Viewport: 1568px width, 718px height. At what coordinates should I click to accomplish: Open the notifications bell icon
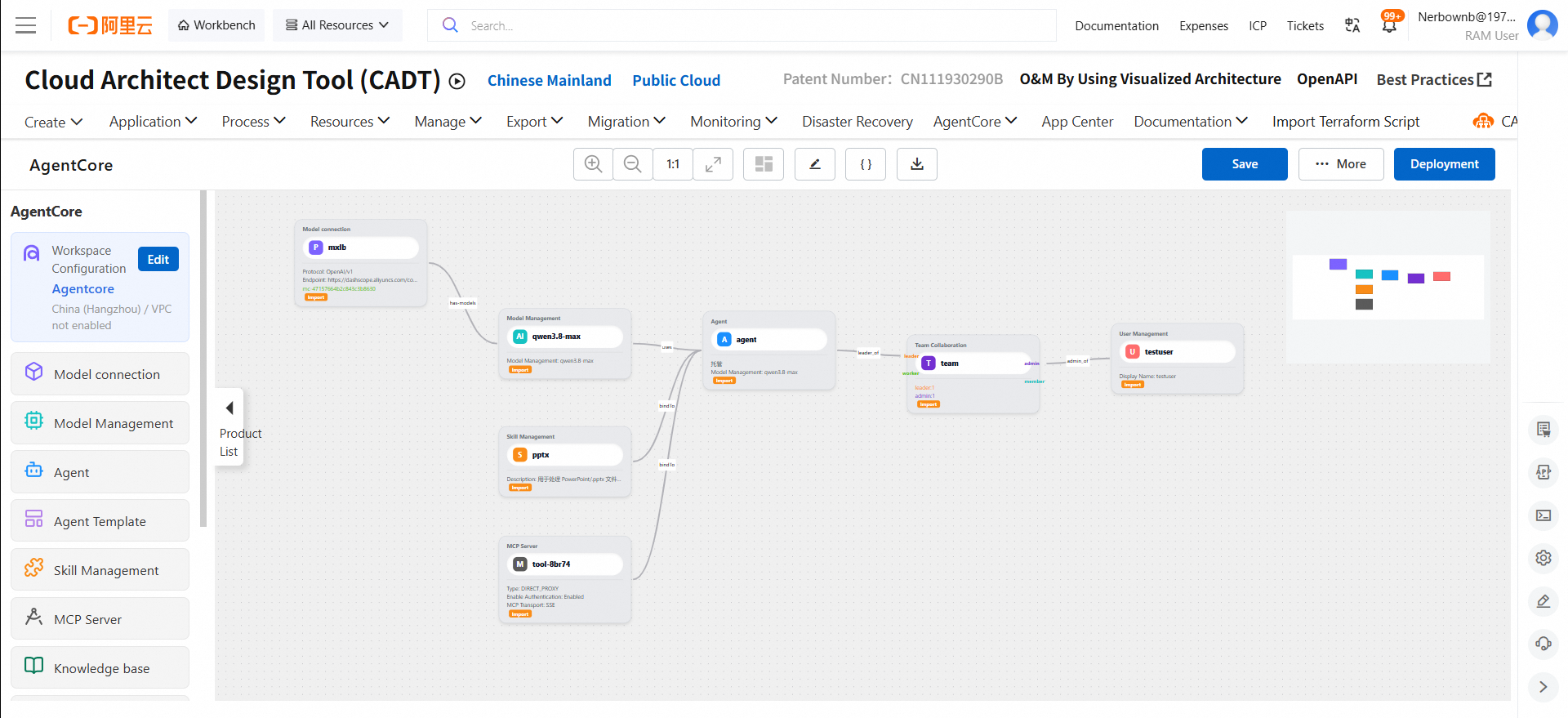pos(1389,25)
